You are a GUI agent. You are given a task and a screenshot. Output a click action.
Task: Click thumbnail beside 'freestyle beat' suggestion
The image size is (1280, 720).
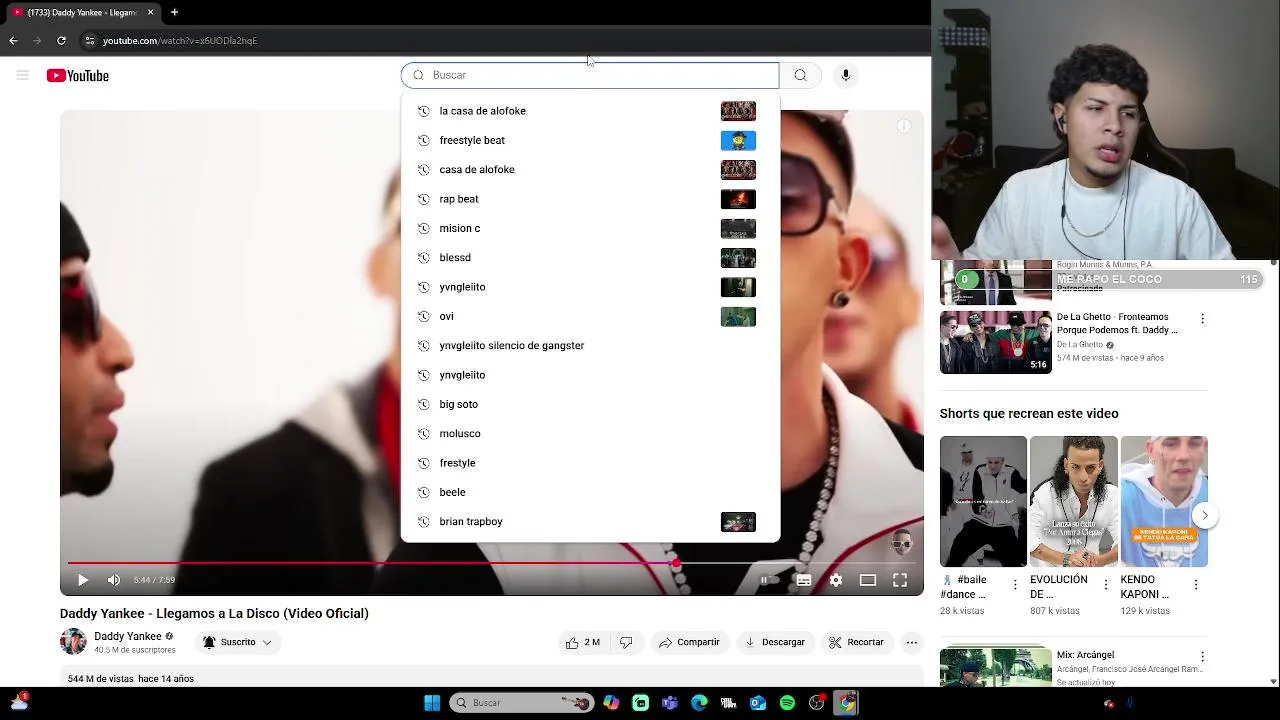click(x=738, y=140)
